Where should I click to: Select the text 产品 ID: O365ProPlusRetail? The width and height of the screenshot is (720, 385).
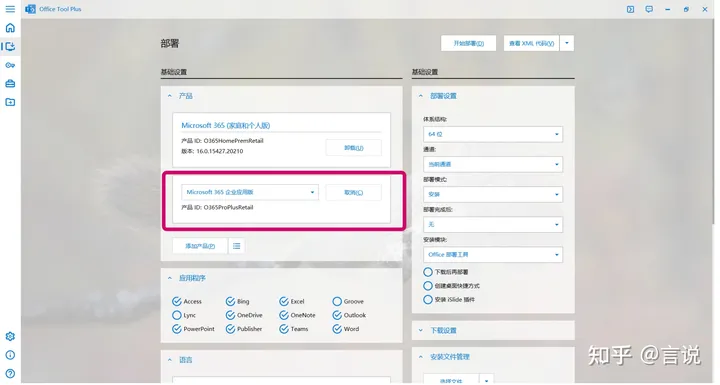[217, 207]
